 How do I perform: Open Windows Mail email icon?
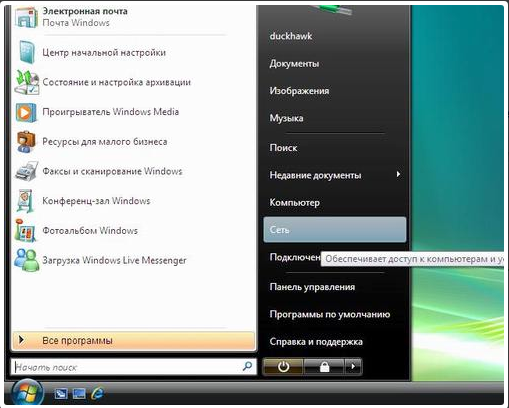click(x=26, y=17)
